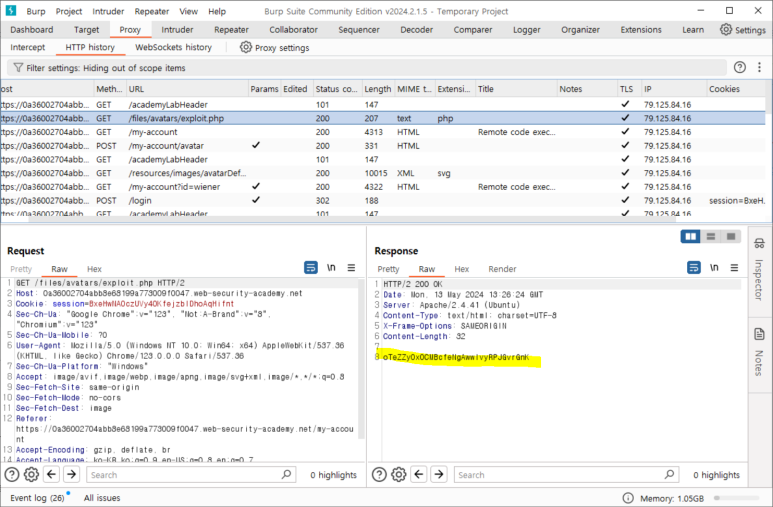Viewport: 773px width, 507px height.
Task: Click the highlighted response body secret text
Action: point(456,357)
